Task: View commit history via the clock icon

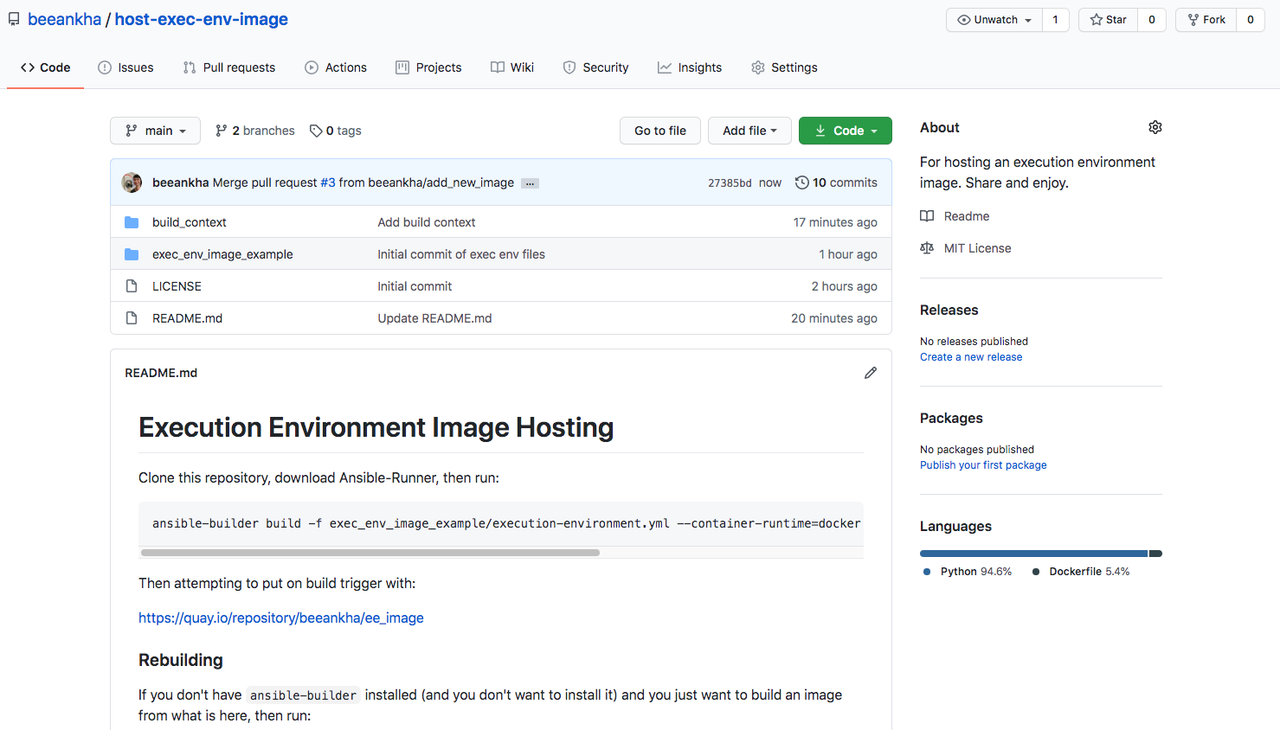Action: pos(802,182)
